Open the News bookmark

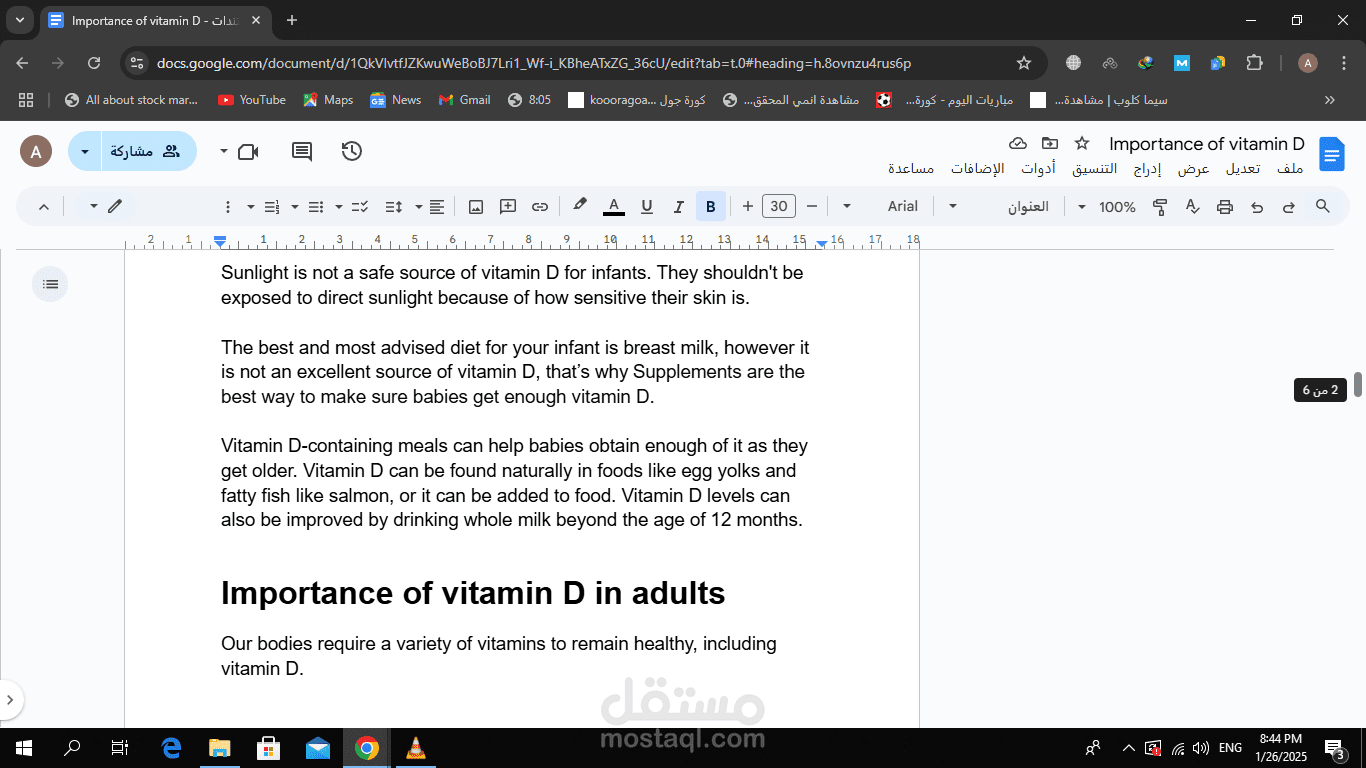point(396,100)
